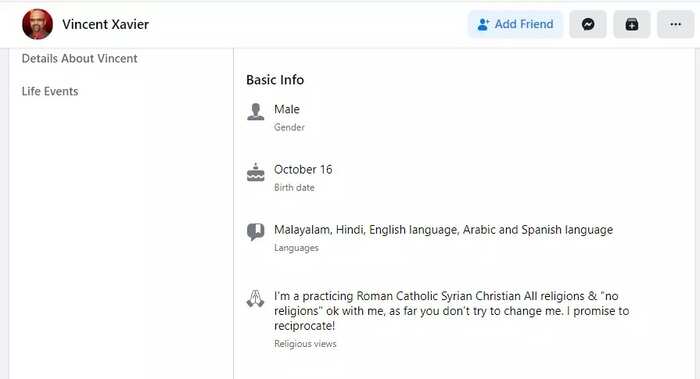Image resolution: width=700 pixels, height=379 pixels.
Task: Click the October 16 birth date
Action: pyautogui.click(x=303, y=170)
